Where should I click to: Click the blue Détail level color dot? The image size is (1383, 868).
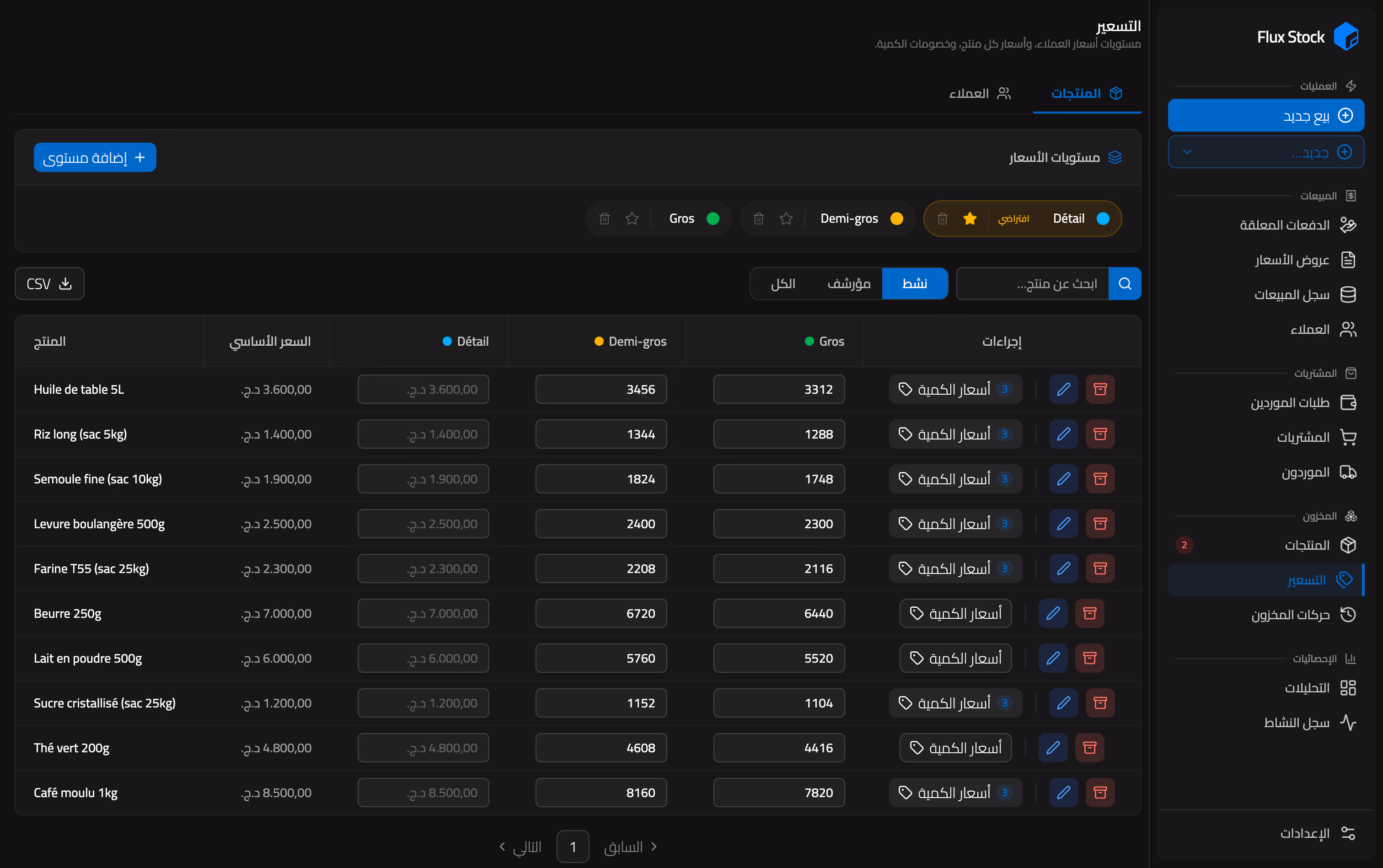point(1103,219)
